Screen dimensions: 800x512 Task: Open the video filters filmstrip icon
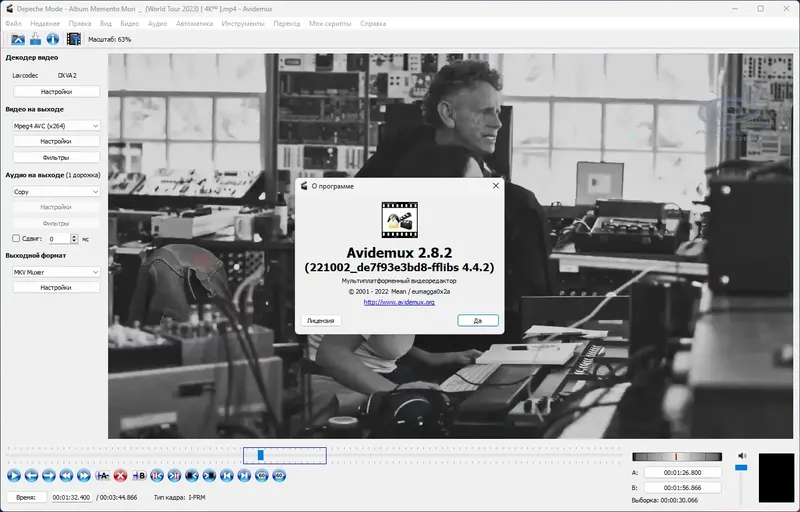73,39
